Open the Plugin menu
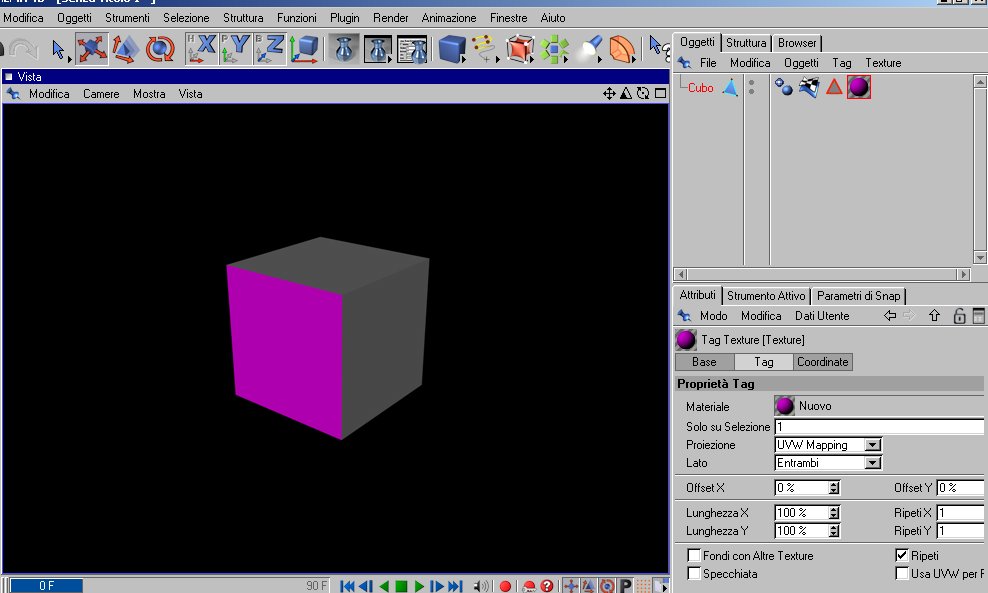988x593 pixels. [345, 18]
